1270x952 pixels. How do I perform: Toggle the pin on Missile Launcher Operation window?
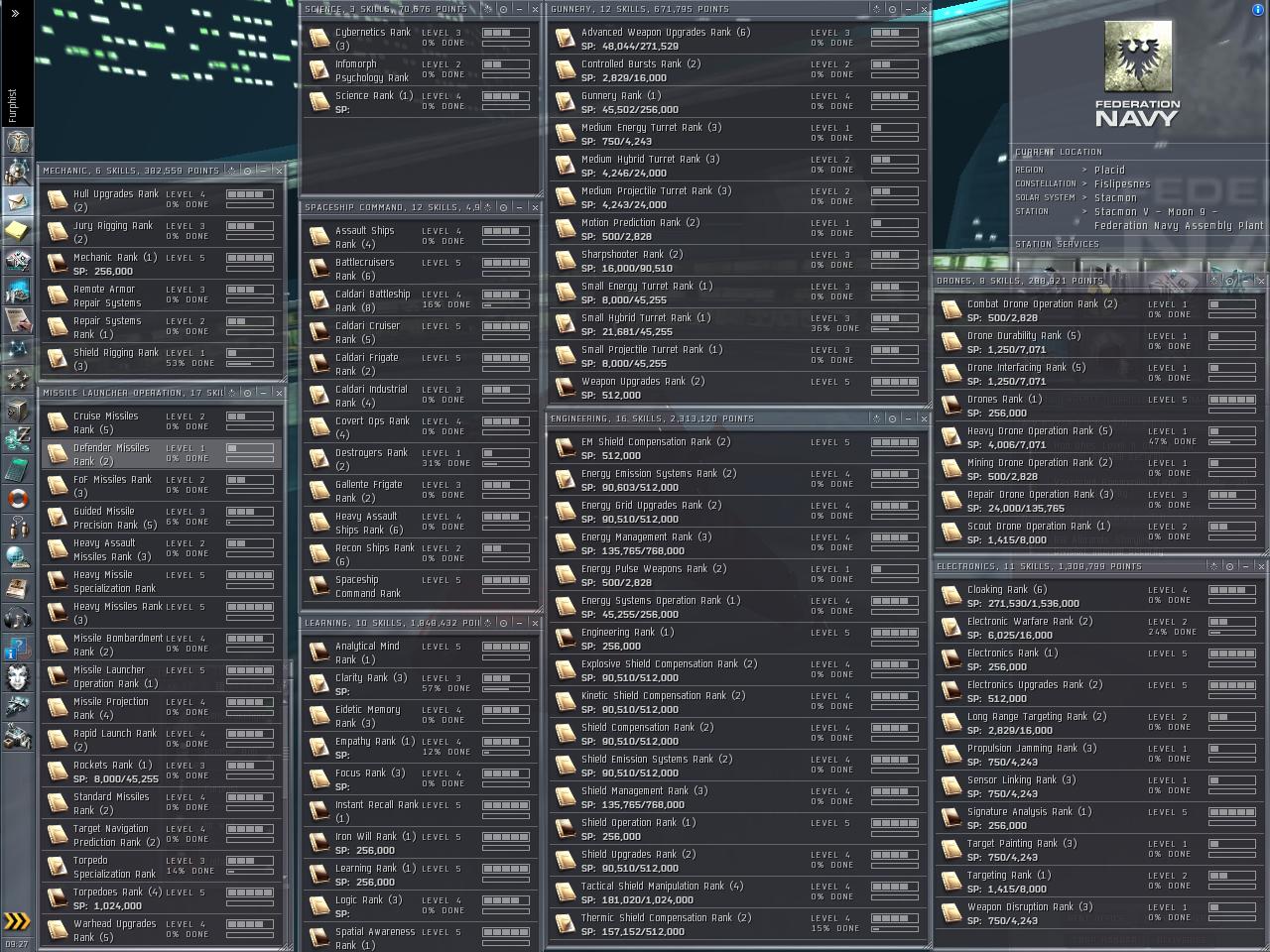[x=231, y=393]
